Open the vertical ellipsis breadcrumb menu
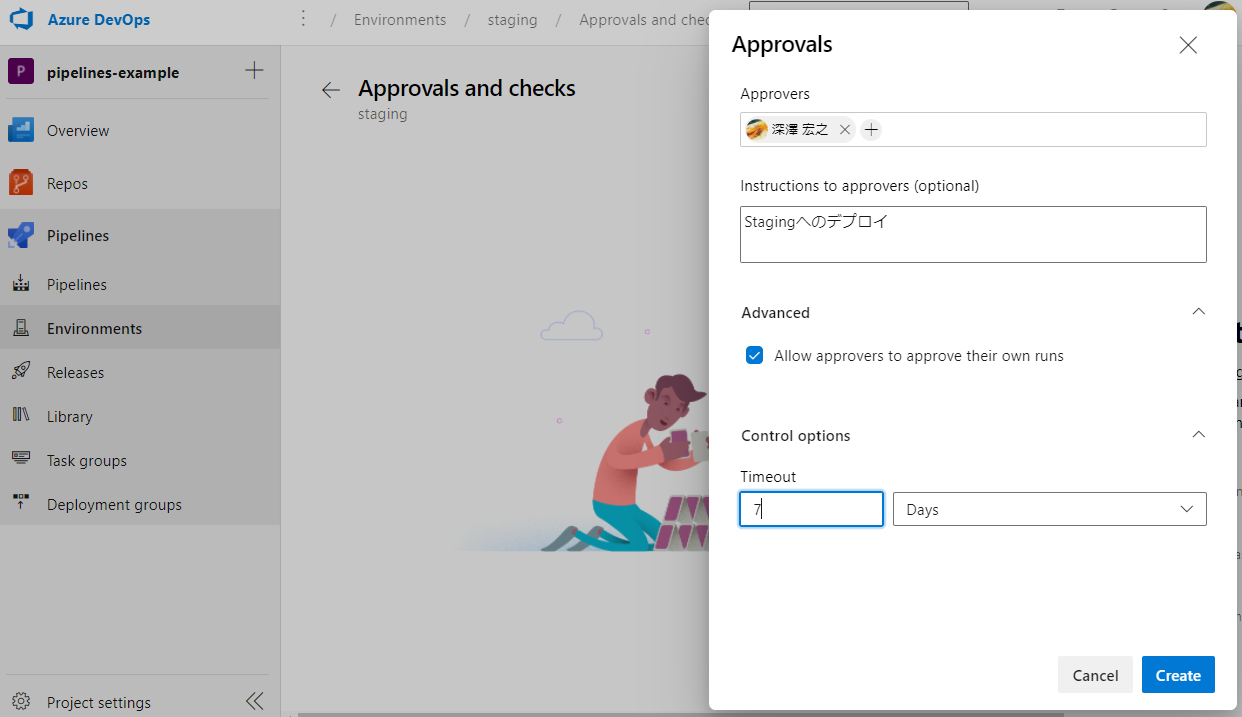This screenshot has height=717, width=1242. pos(304,19)
